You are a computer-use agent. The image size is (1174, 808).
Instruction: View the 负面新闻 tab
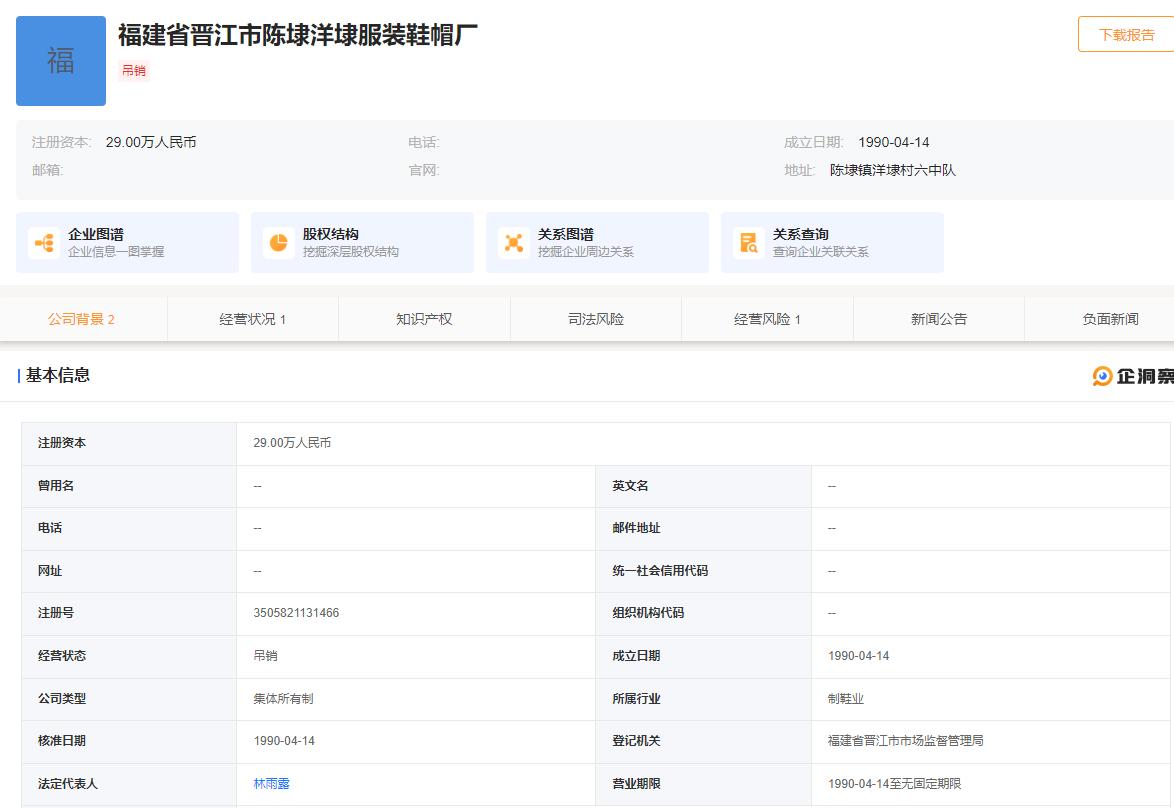coord(1109,318)
